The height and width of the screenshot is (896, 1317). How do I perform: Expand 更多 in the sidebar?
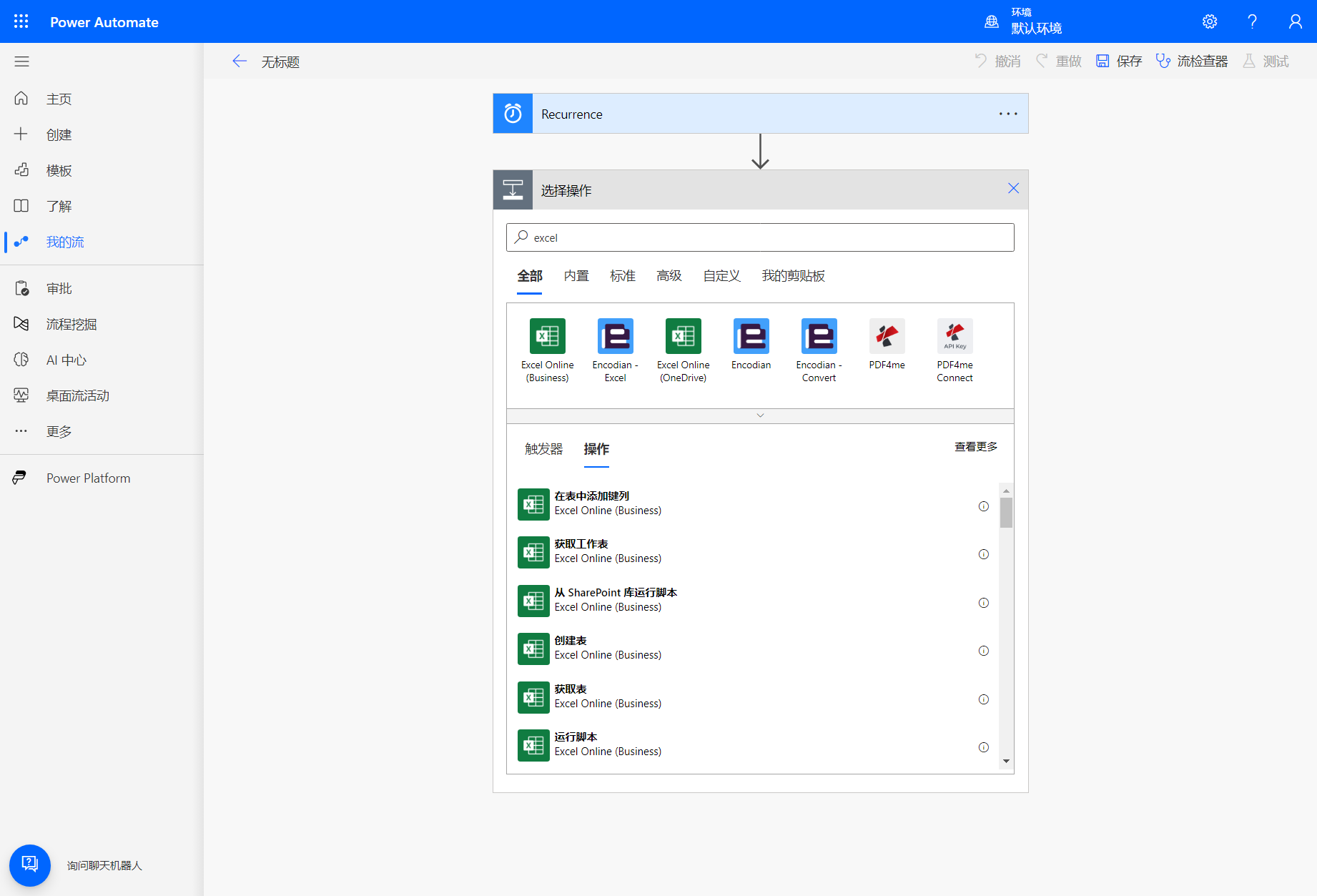click(59, 431)
